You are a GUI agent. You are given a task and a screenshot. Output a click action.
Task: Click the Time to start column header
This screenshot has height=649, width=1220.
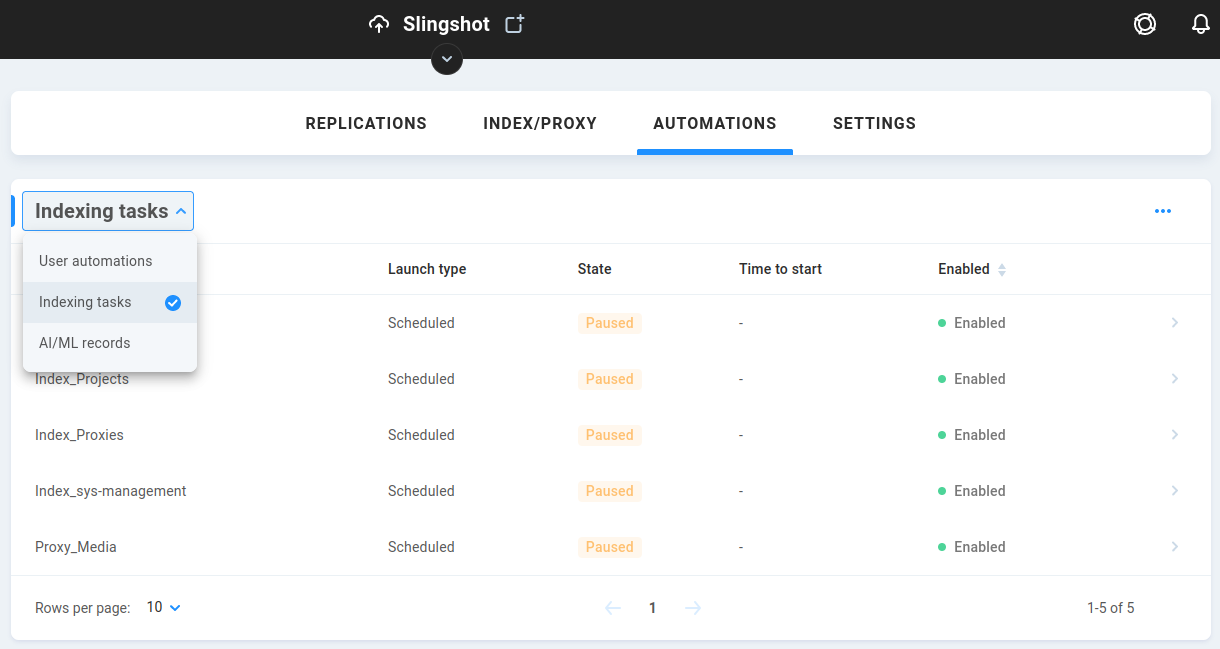pyautogui.click(x=780, y=269)
